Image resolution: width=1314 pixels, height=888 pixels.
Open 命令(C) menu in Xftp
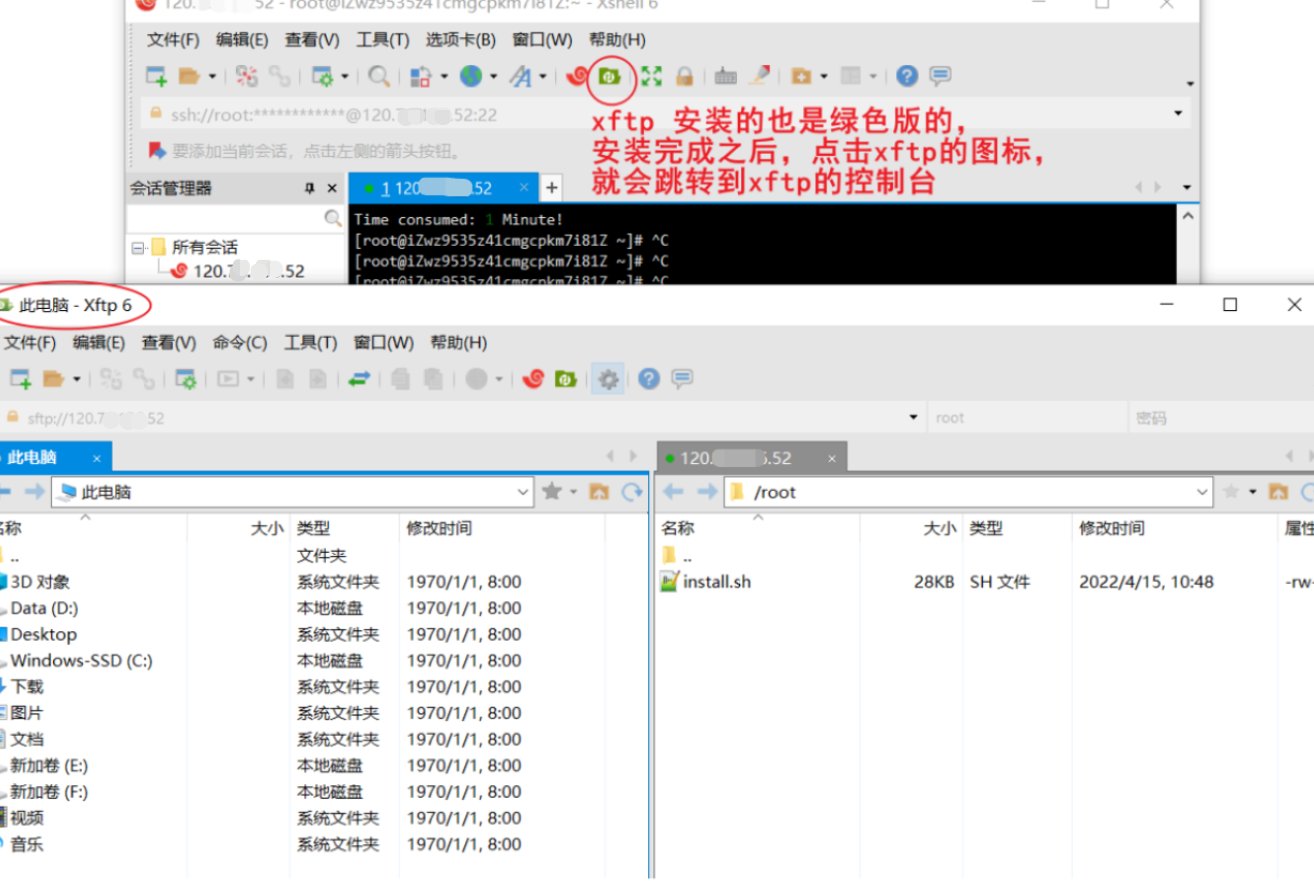240,343
